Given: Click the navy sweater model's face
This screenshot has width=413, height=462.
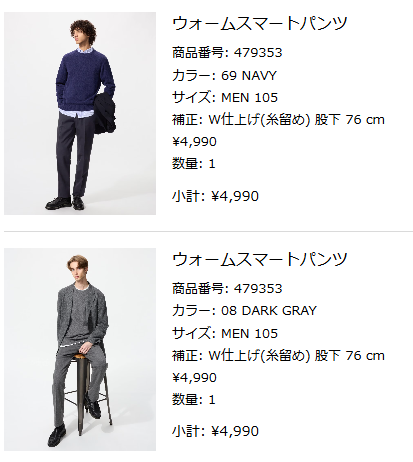Looking at the screenshot, I should (x=80, y=36).
